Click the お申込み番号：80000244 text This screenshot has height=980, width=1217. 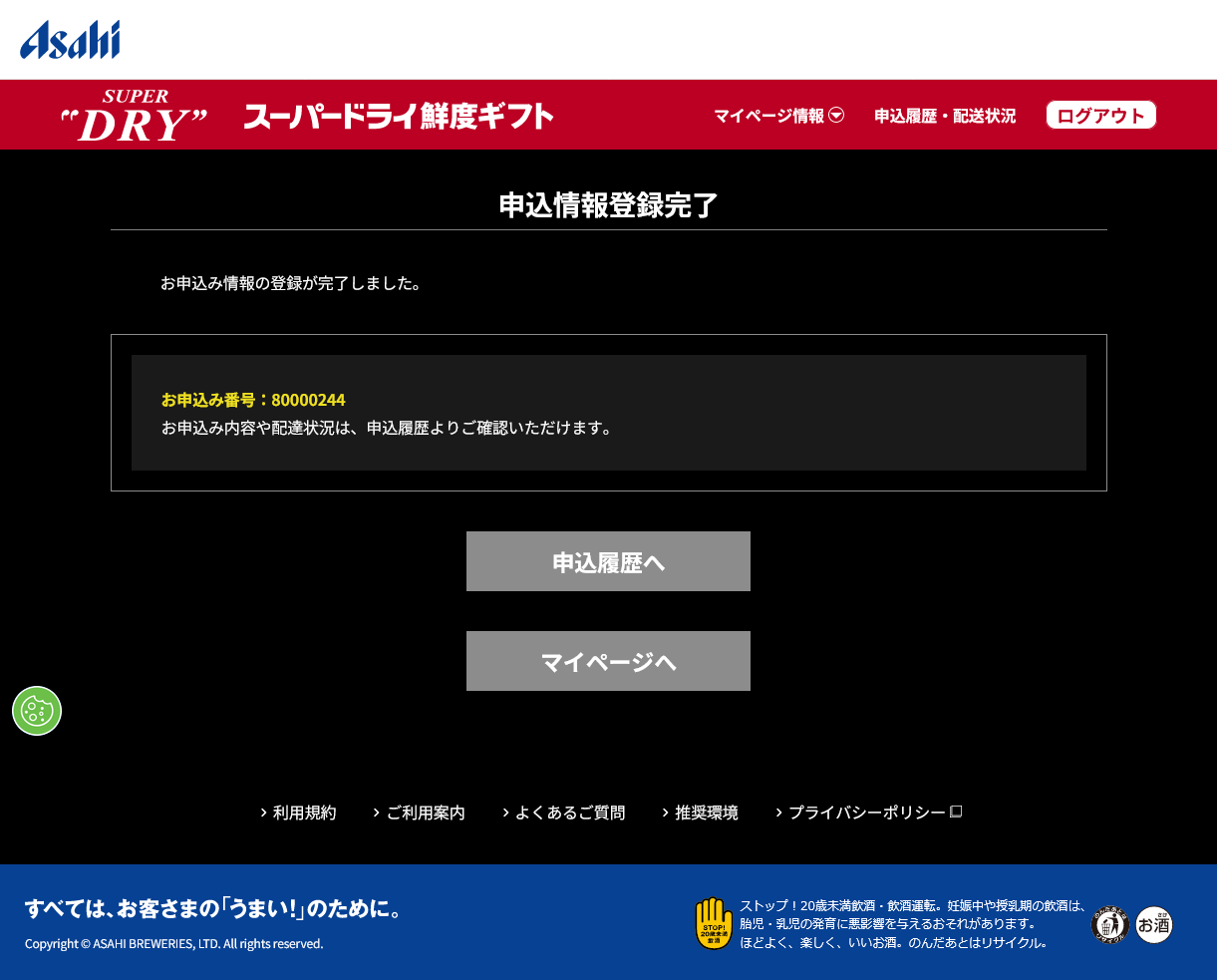click(253, 400)
